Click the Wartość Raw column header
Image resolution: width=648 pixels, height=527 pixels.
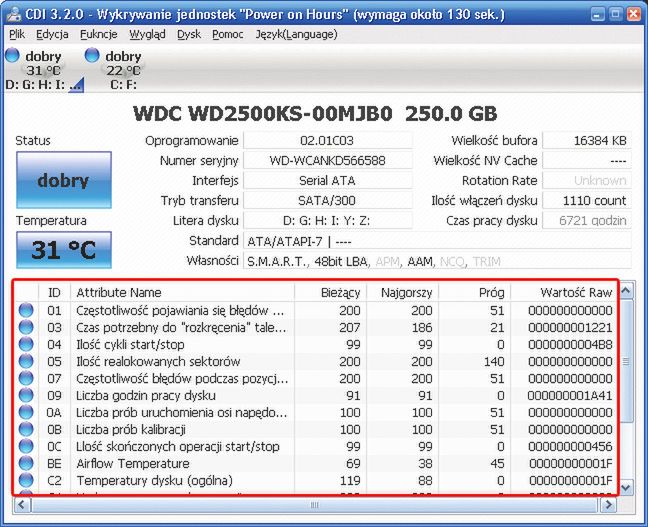tap(564, 293)
